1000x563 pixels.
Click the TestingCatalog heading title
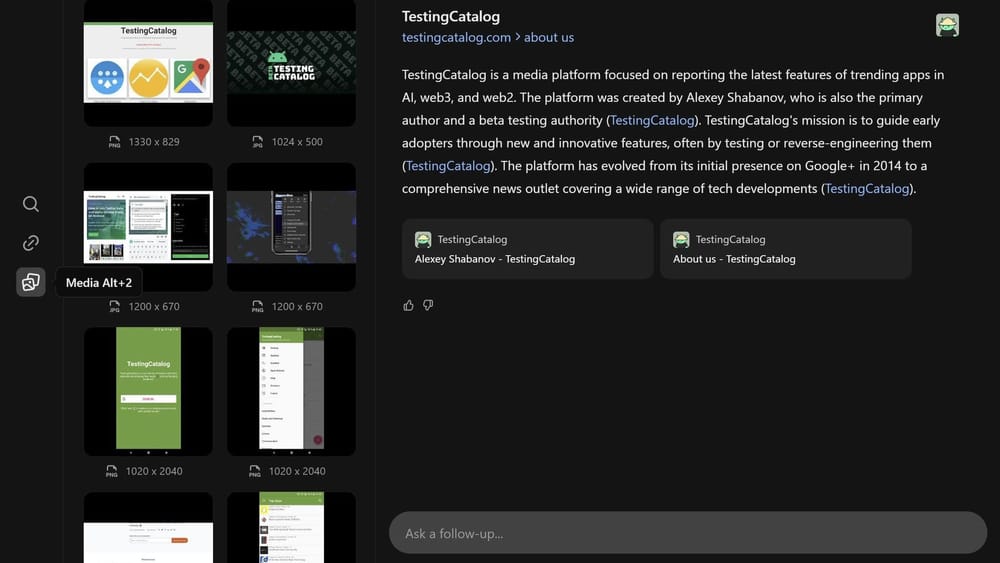(450, 16)
